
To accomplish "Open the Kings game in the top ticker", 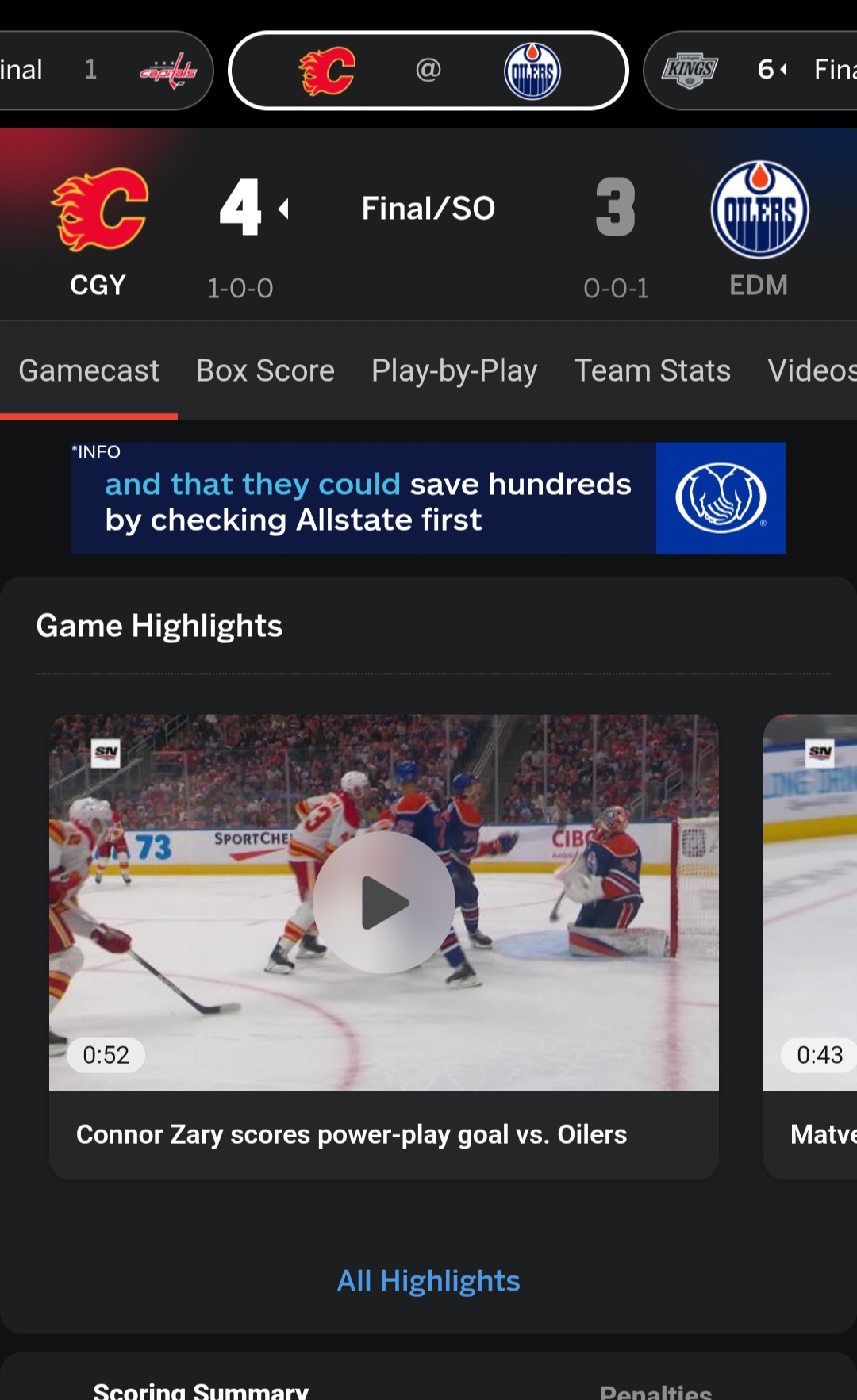I will [751, 71].
